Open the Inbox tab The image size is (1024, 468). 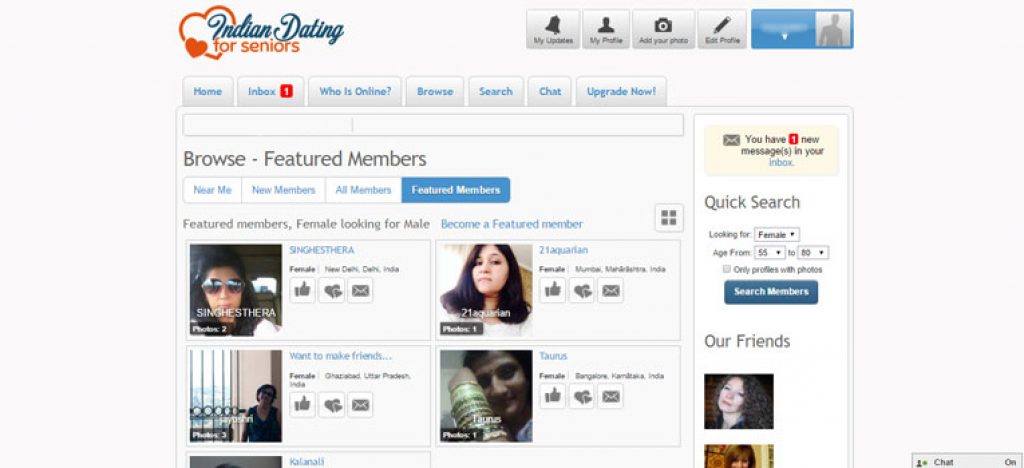pyautogui.click(x=270, y=91)
